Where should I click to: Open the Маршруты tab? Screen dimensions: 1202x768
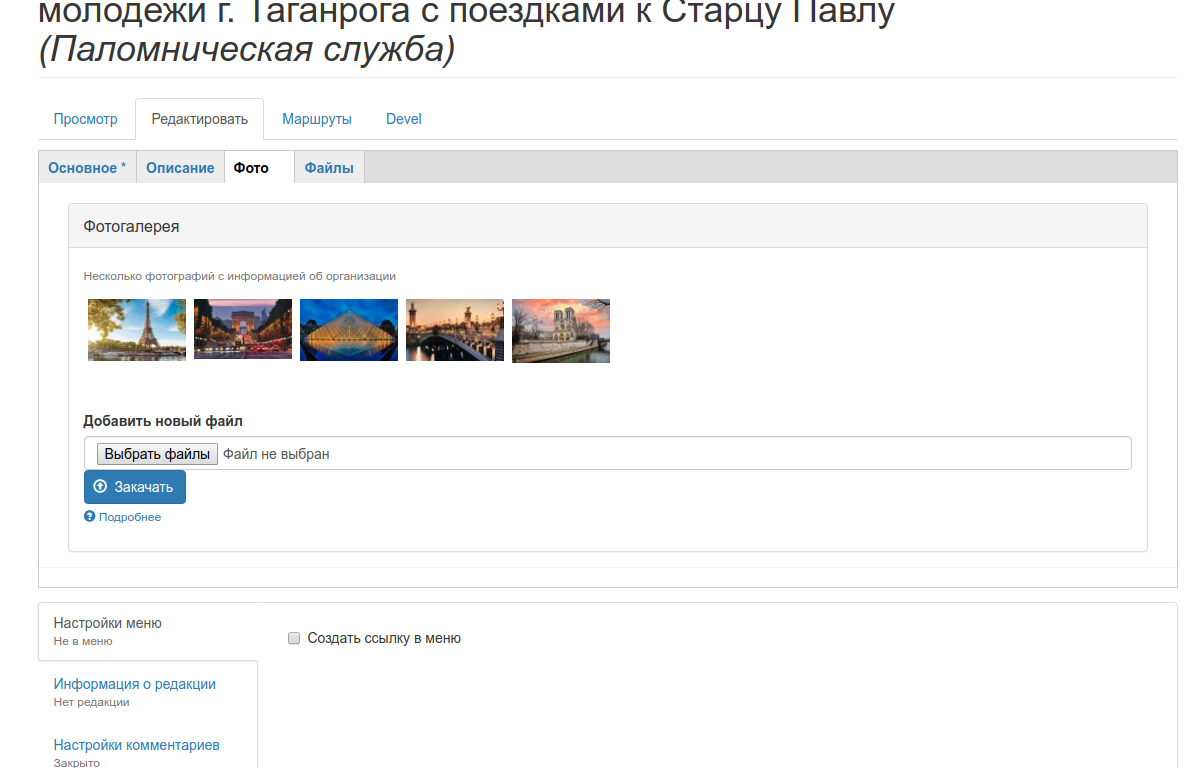coord(317,119)
